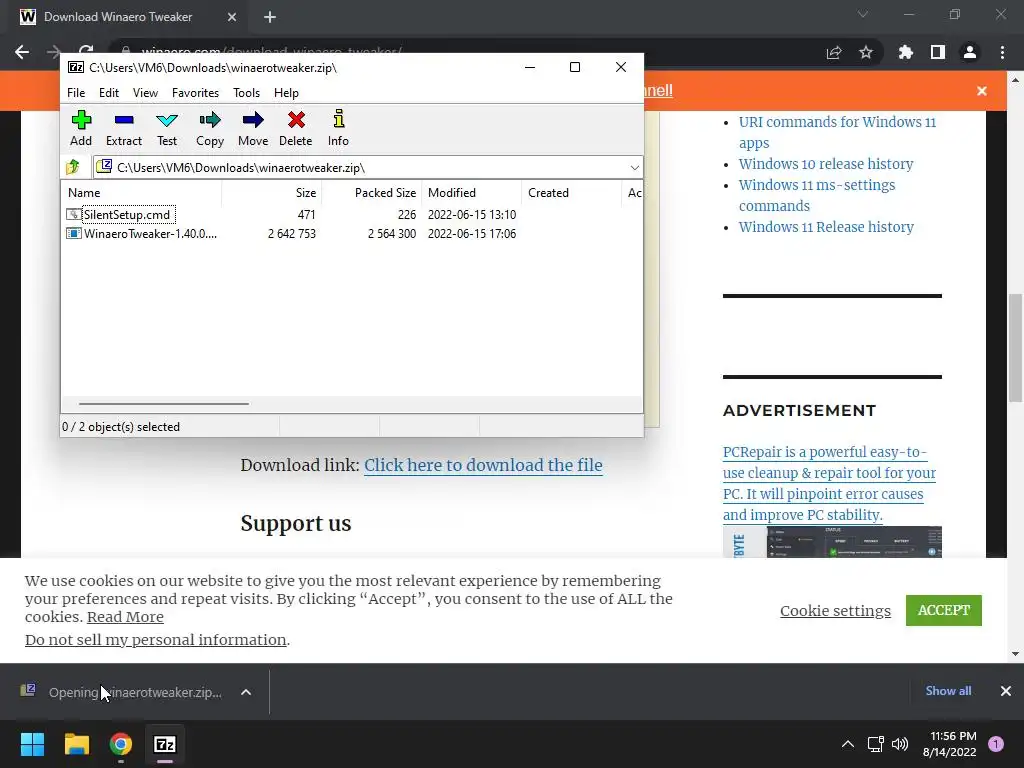Open a new Chrome tab
Image resolution: width=1024 pixels, height=768 pixels.
pos(270,17)
